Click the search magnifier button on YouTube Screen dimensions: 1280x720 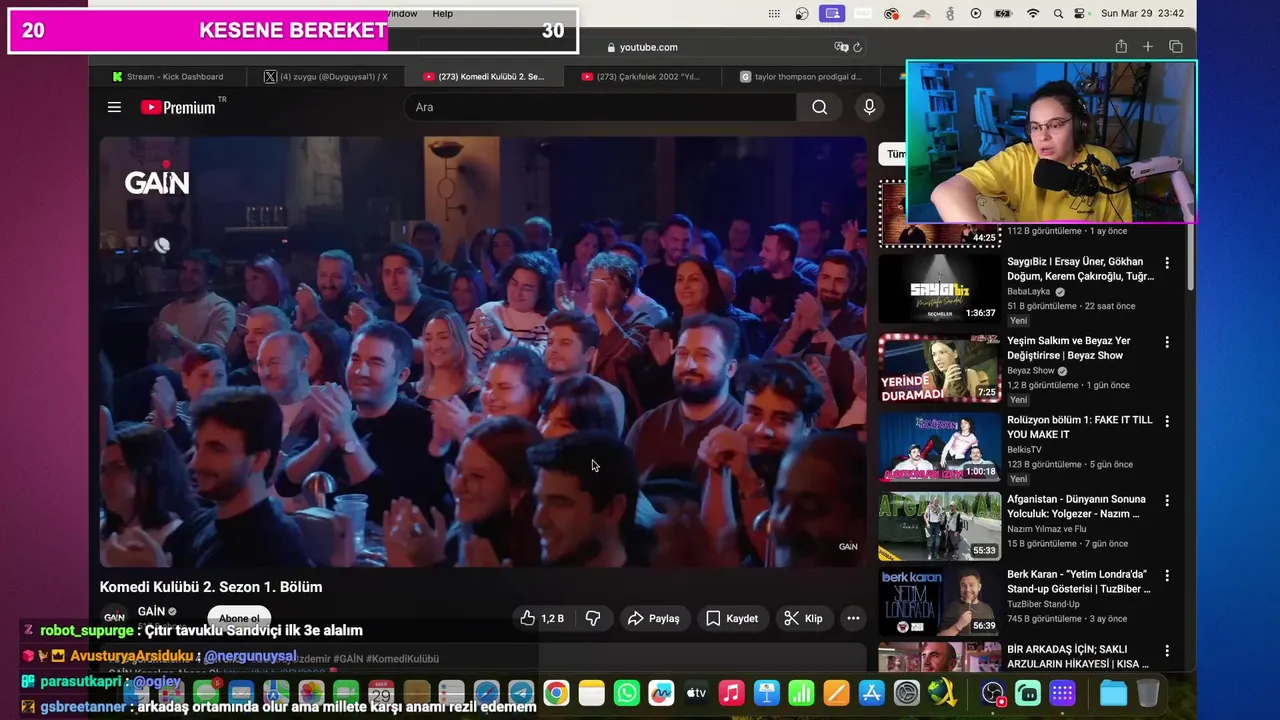(820, 107)
